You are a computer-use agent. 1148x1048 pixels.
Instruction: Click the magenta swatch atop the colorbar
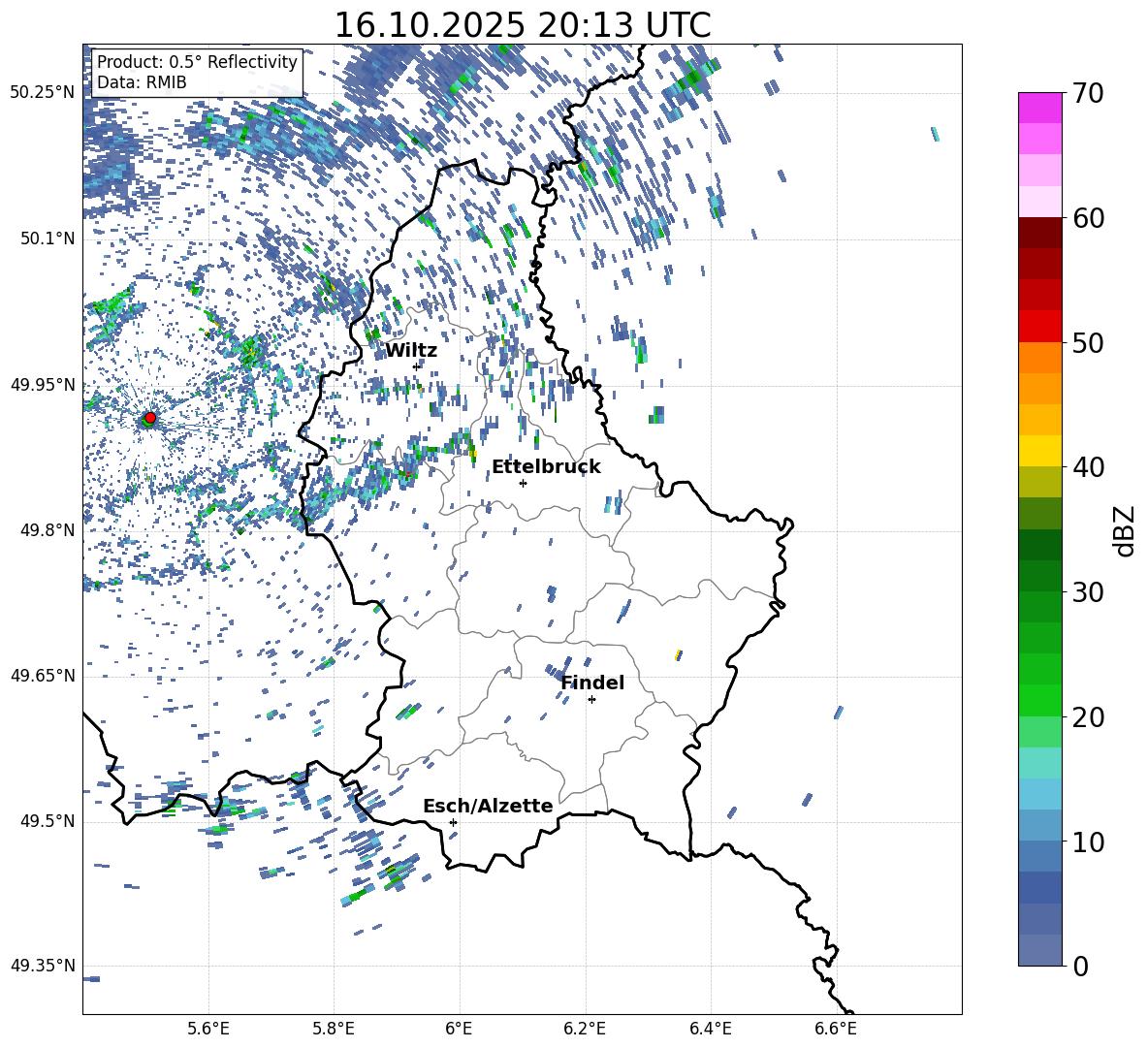(x=1039, y=108)
